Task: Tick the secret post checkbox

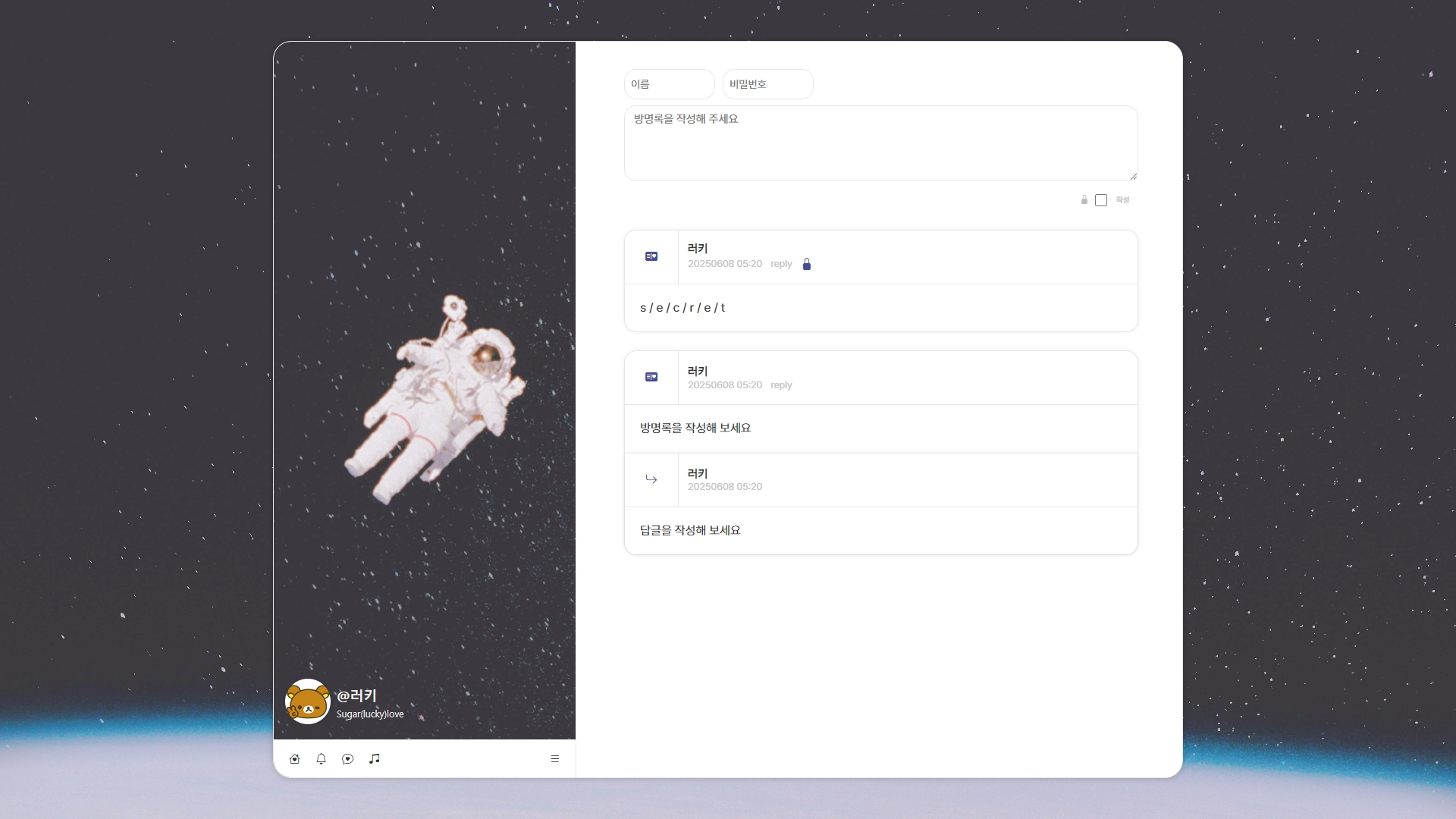Action: click(1101, 200)
